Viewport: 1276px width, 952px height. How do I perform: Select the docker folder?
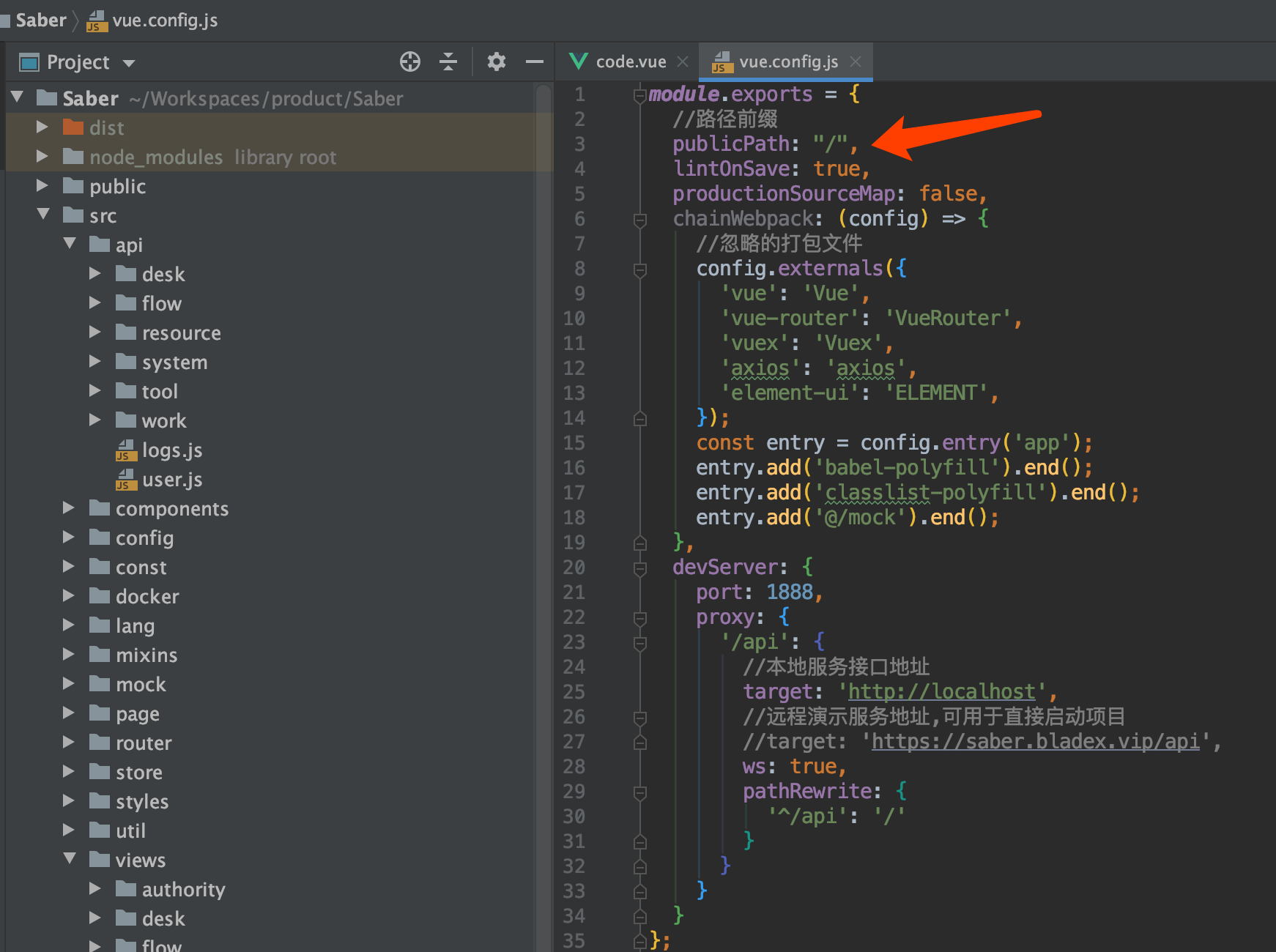pyautogui.click(x=147, y=597)
